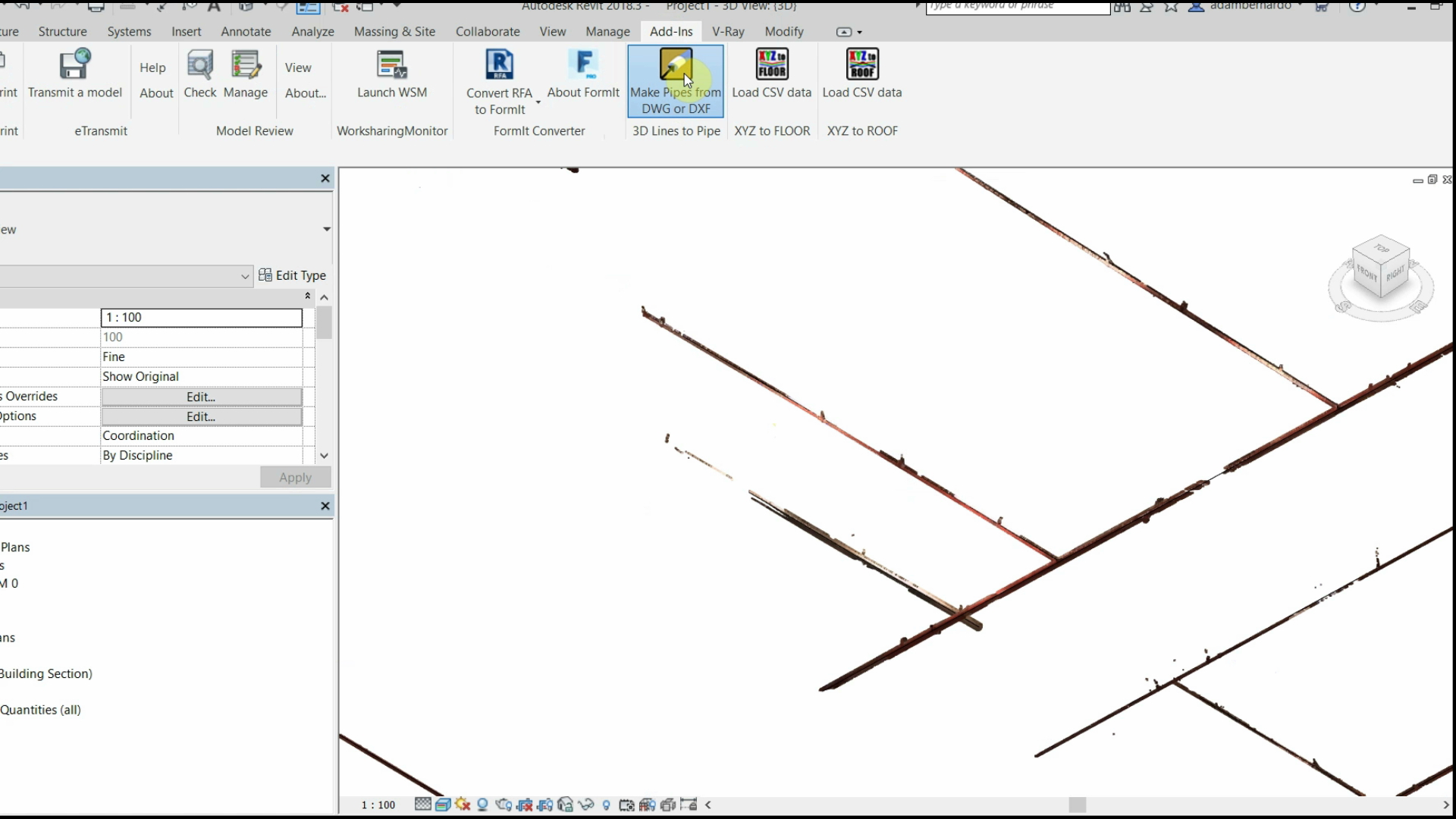1456x819 pixels.
Task: Click Convert RFA to FormIt icon
Action: pyautogui.click(x=499, y=65)
